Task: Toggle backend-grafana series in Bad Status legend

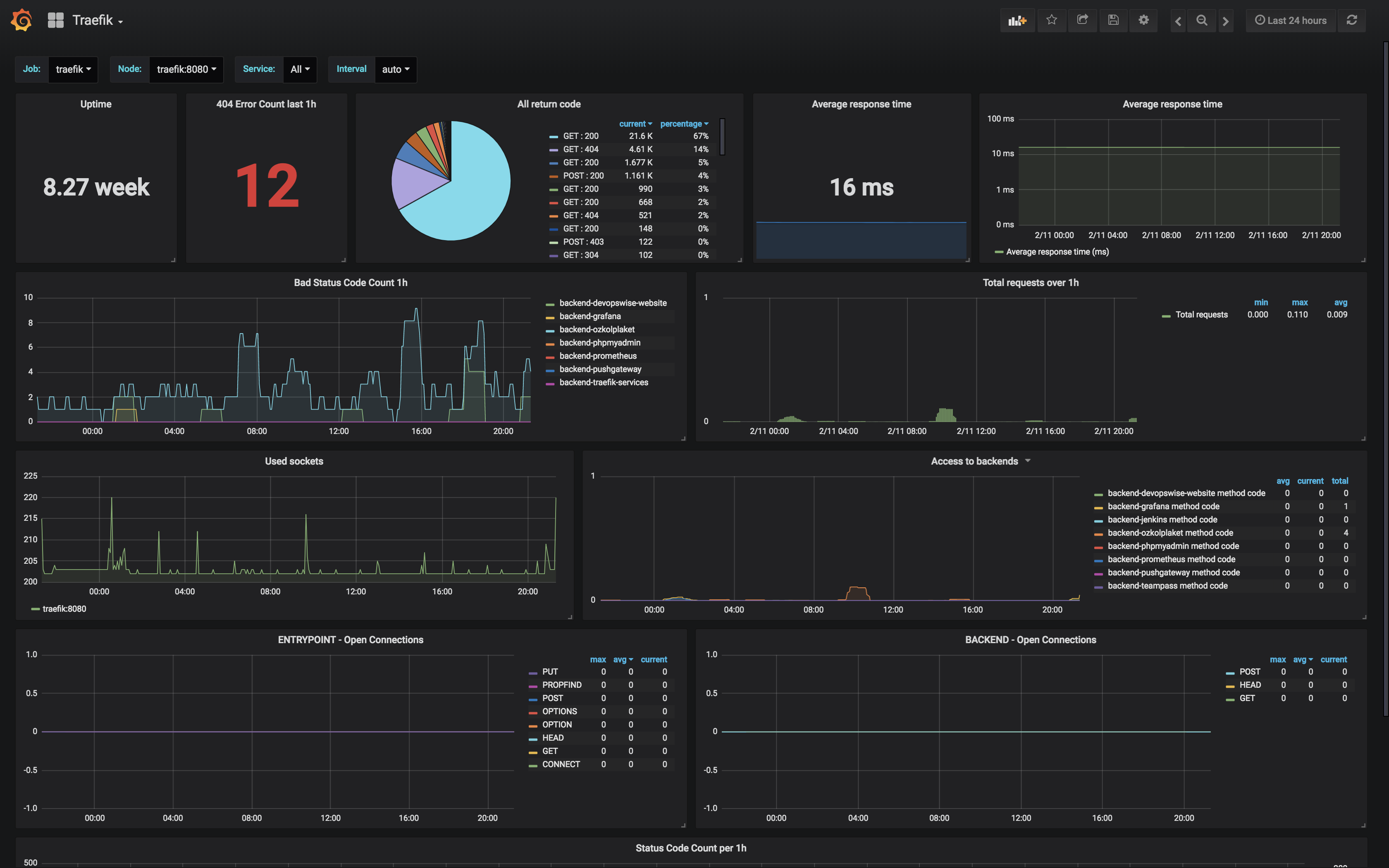Action: [x=589, y=316]
